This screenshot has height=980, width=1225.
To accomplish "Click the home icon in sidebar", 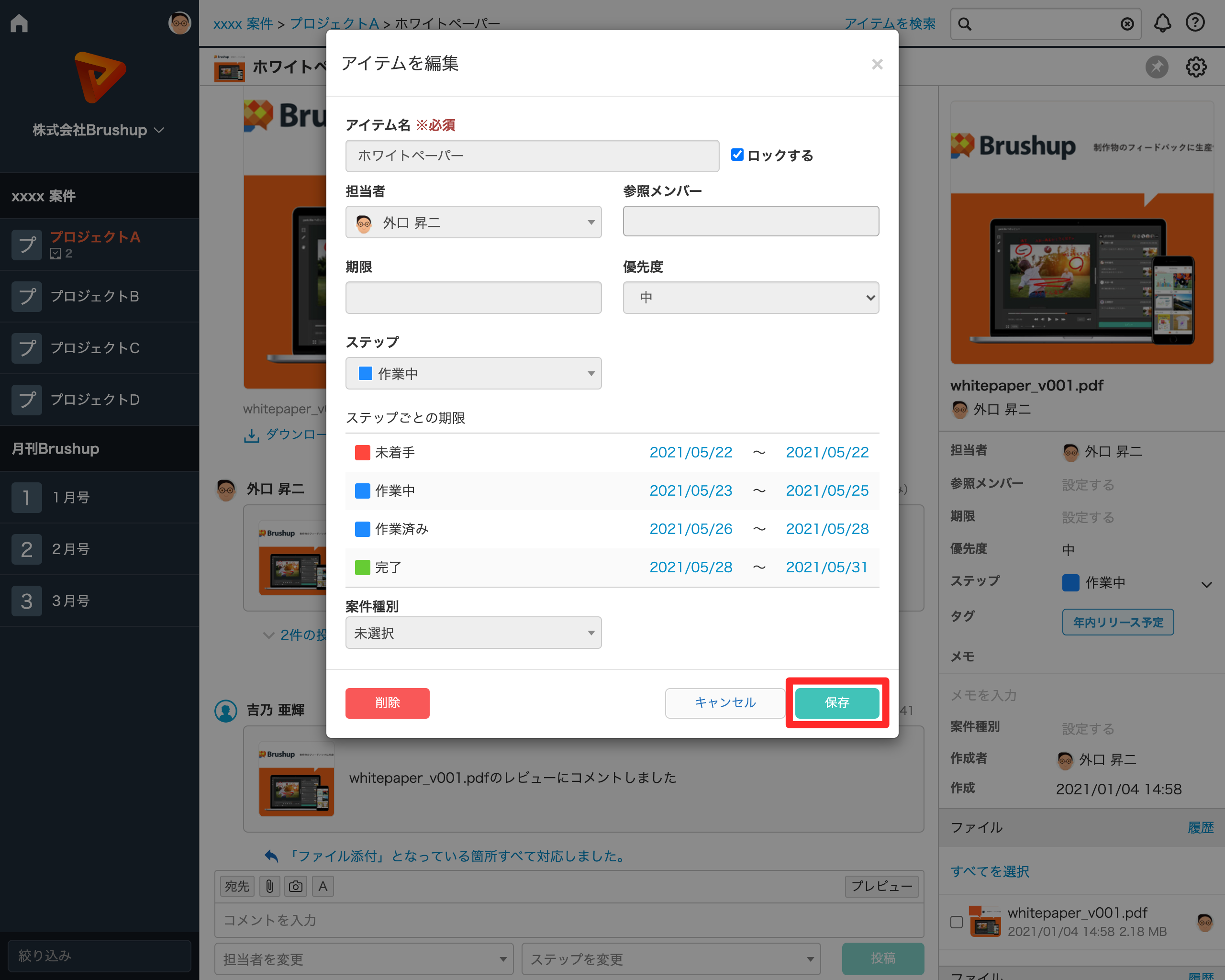I will (x=19, y=23).
